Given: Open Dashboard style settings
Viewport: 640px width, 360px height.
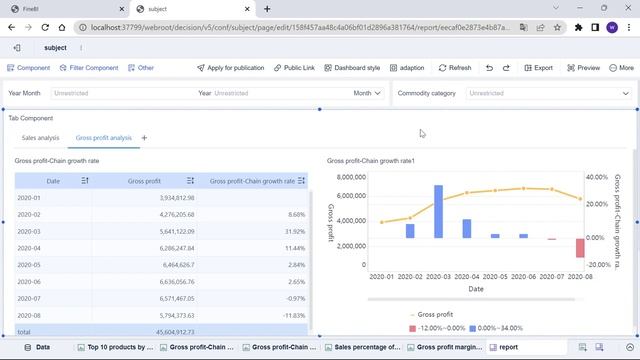Looking at the screenshot, I should click(x=352, y=68).
